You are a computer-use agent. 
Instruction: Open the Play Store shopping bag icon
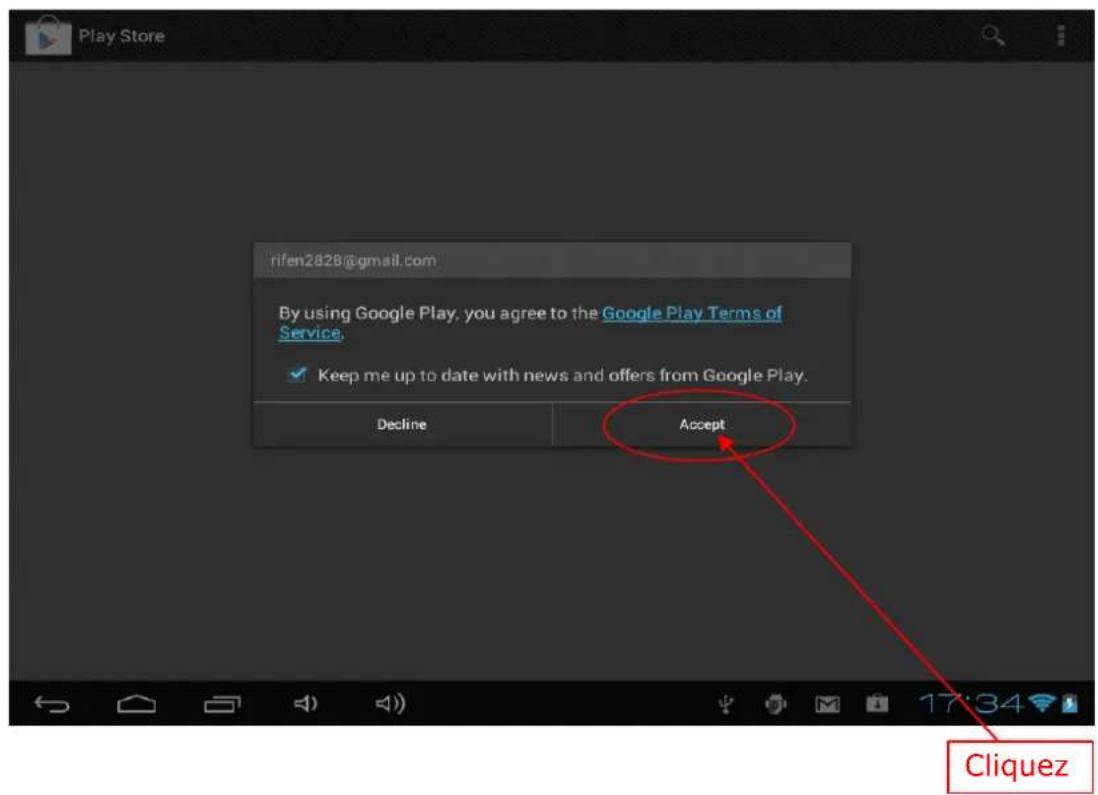point(47,35)
